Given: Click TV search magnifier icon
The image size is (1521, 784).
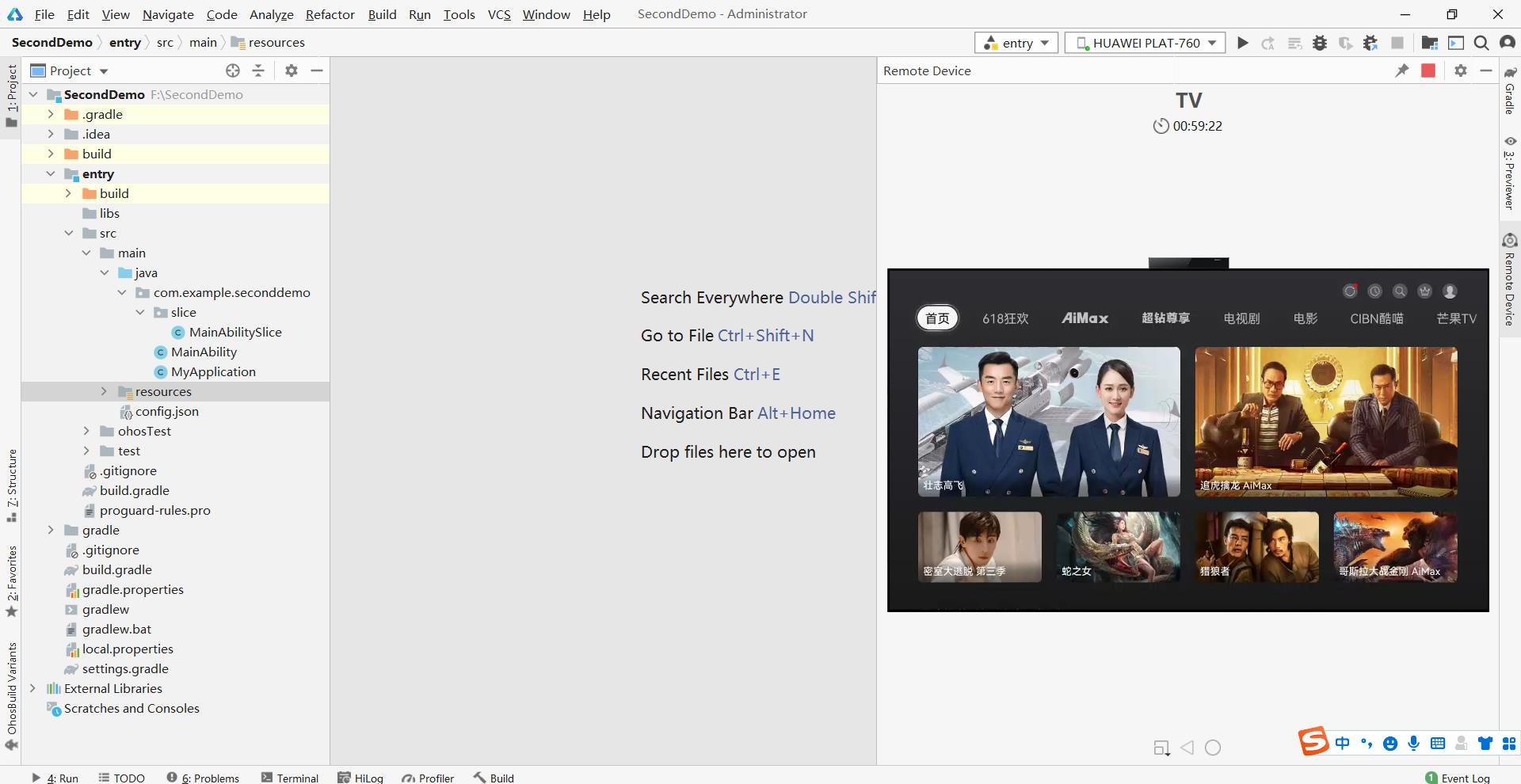Looking at the screenshot, I should pos(1400,291).
